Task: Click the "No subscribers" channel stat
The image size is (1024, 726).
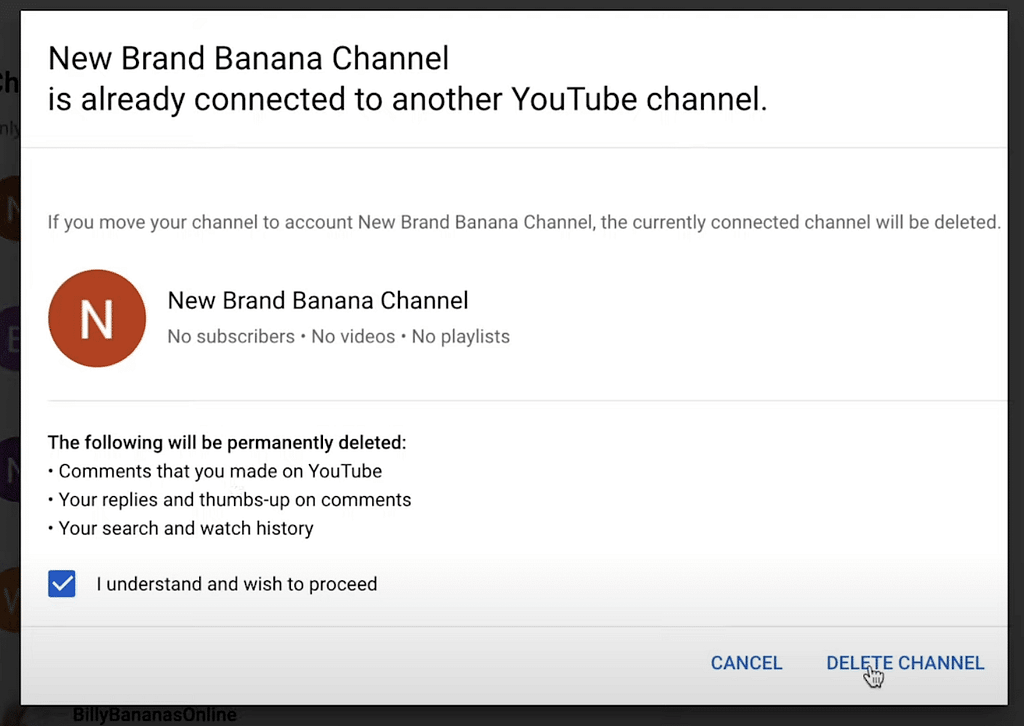Action: (231, 337)
